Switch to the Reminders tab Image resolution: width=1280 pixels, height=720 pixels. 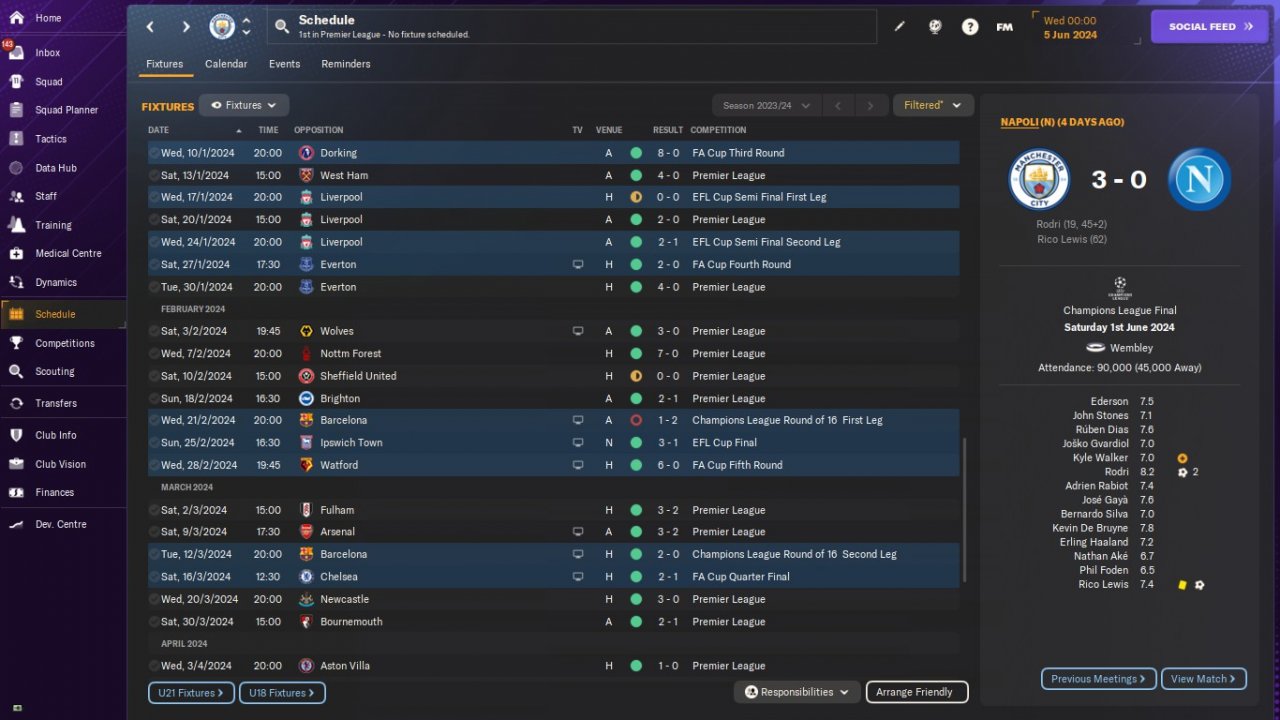pos(346,64)
